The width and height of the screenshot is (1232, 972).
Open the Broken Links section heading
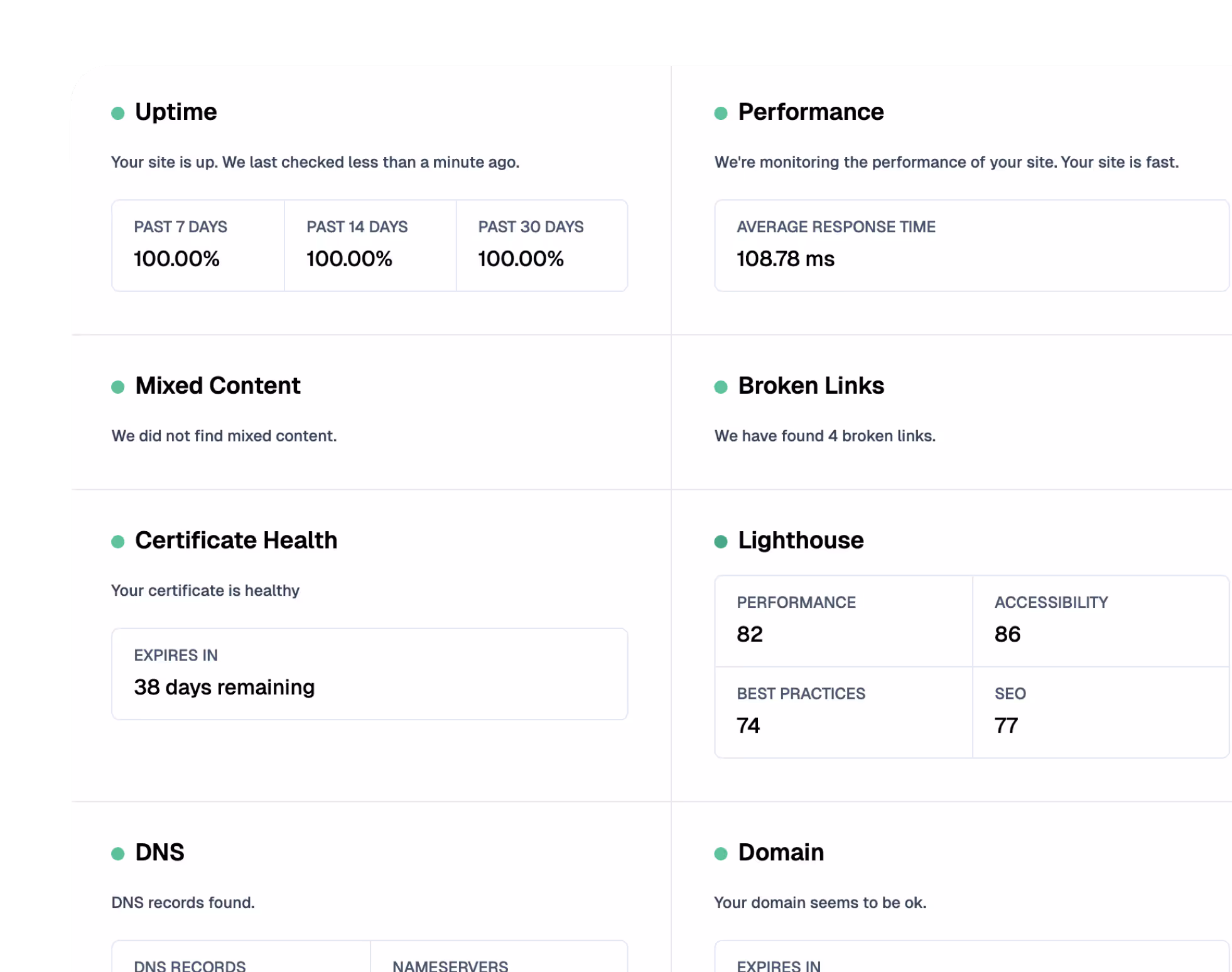pyautogui.click(x=811, y=386)
